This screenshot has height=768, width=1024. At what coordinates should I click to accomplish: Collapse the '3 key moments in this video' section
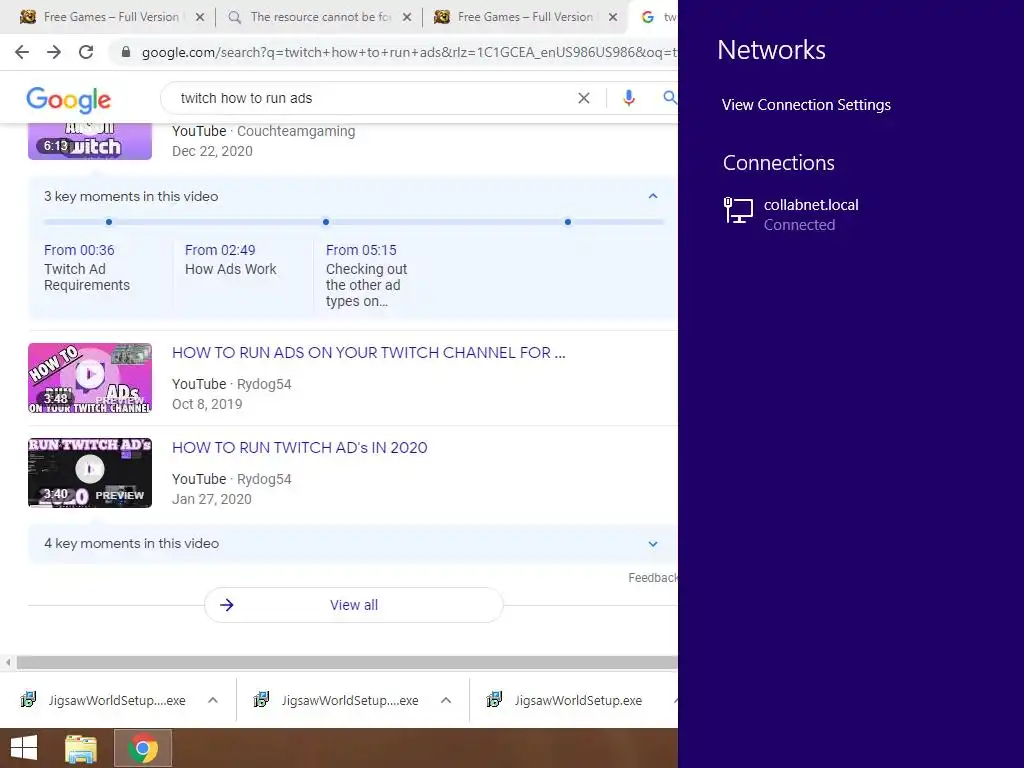click(x=652, y=196)
